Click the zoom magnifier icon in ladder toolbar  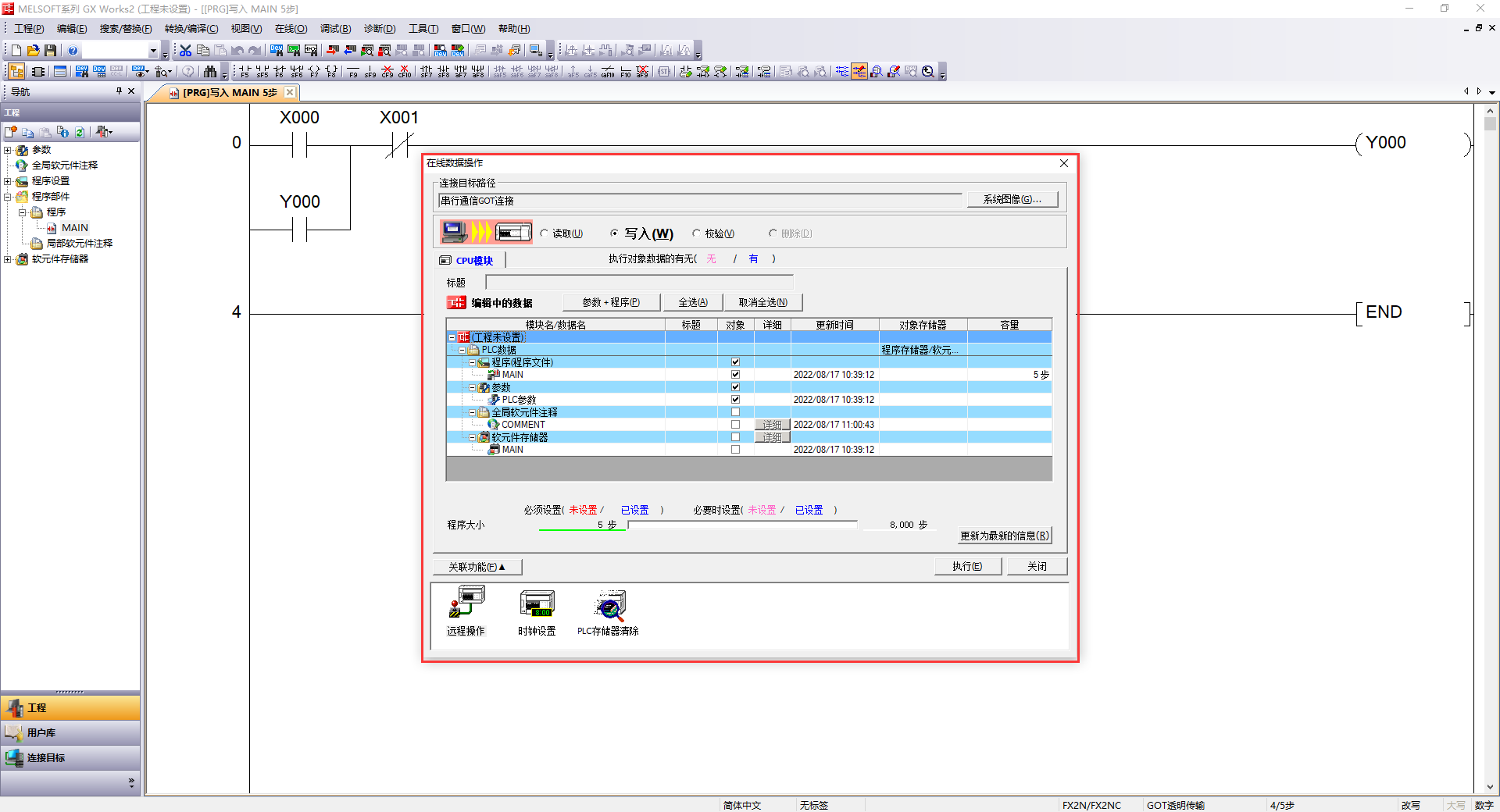tap(928, 72)
